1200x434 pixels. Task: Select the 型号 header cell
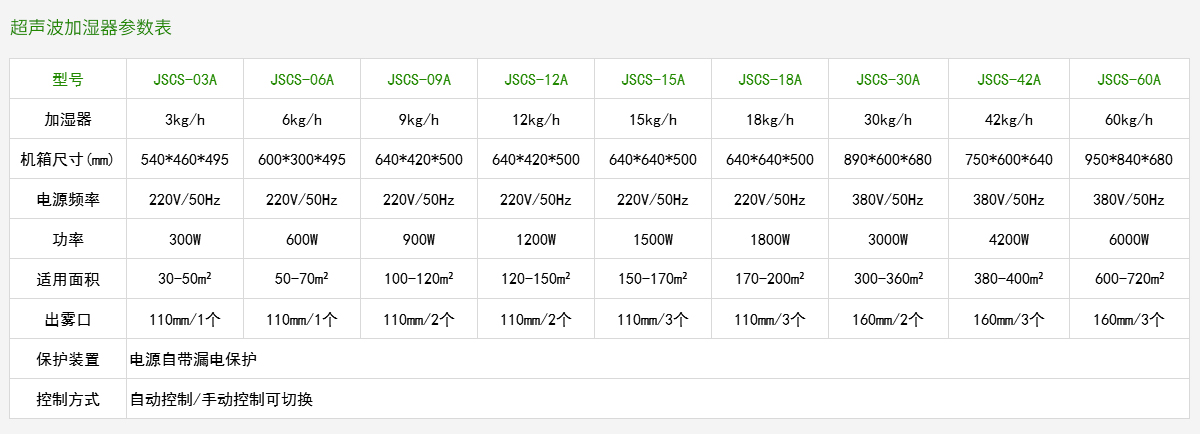[68, 80]
